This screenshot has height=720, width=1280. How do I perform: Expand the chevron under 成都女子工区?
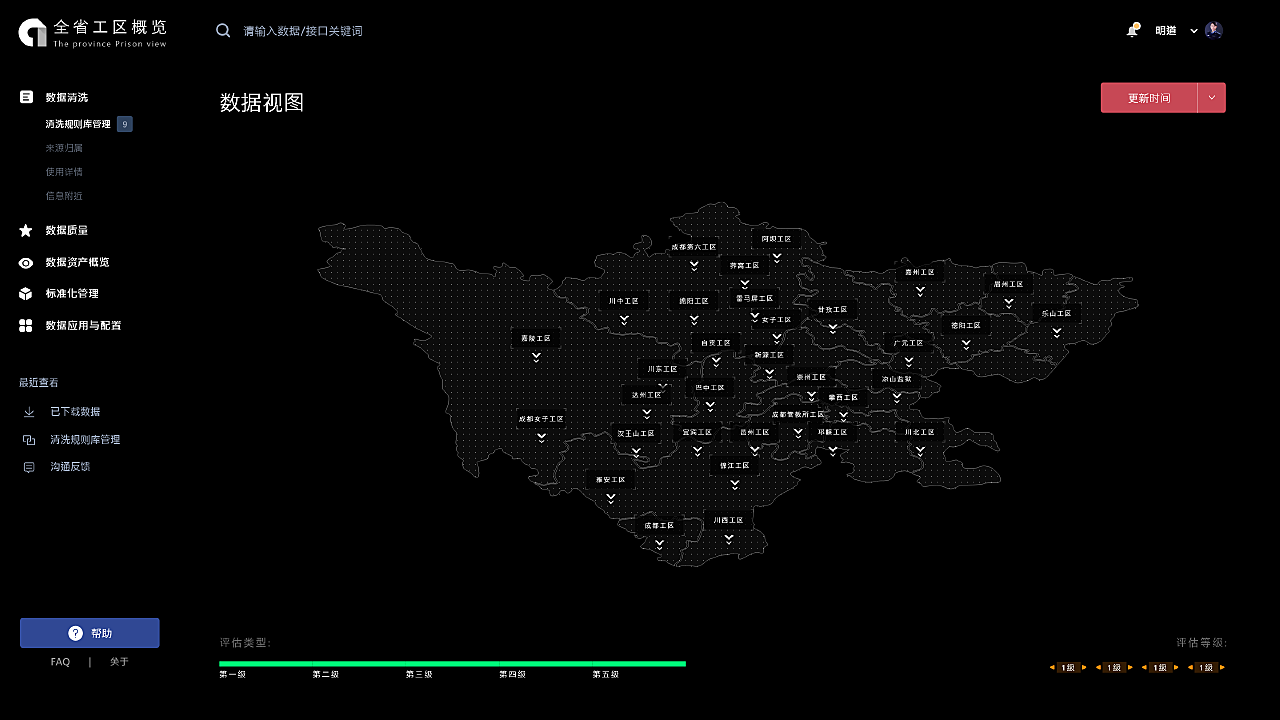tap(541, 437)
